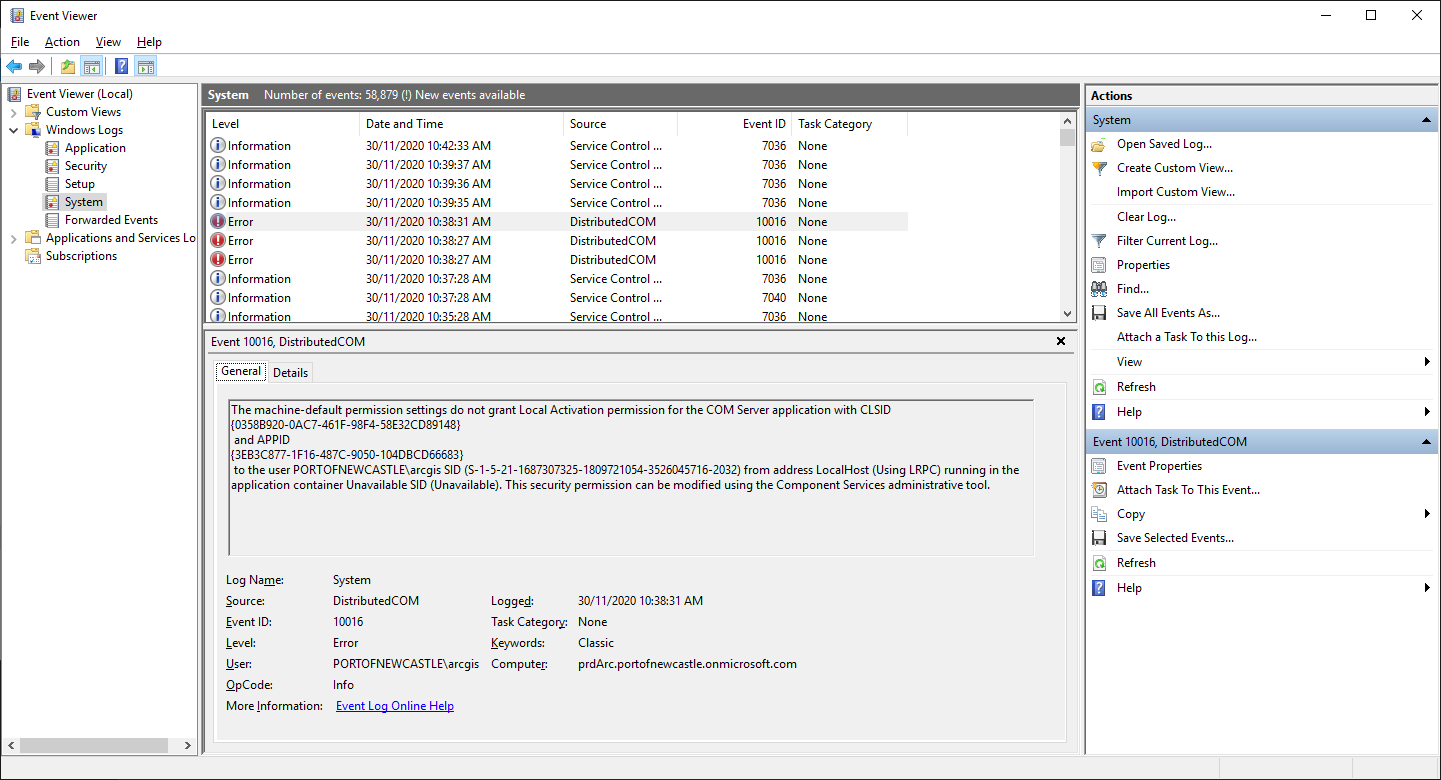Click the Create Custom View funnel icon
The width and height of the screenshot is (1441, 780).
1098,168
